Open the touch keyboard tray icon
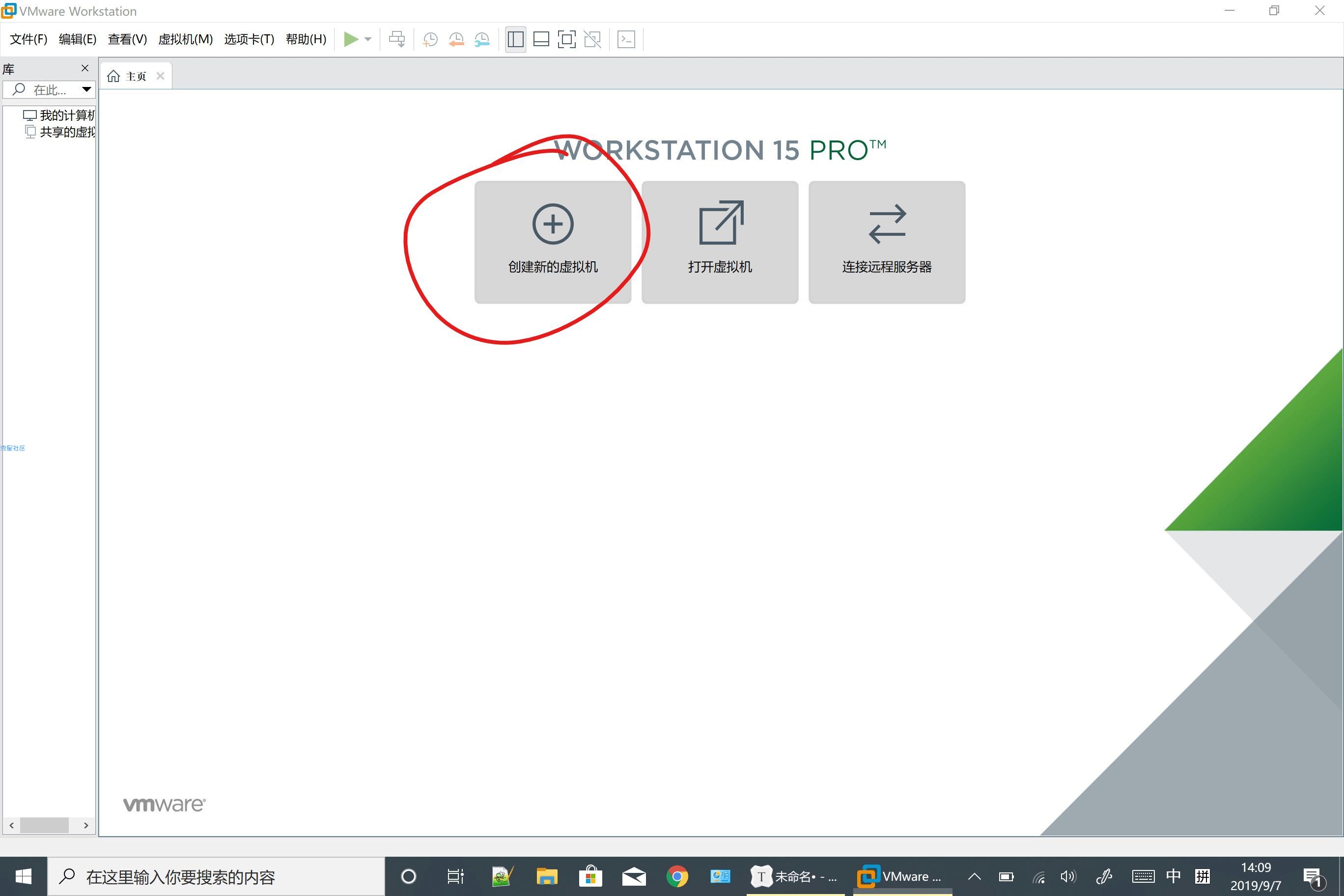This screenshot has height=896, width=1344. tap(1144, 876)
